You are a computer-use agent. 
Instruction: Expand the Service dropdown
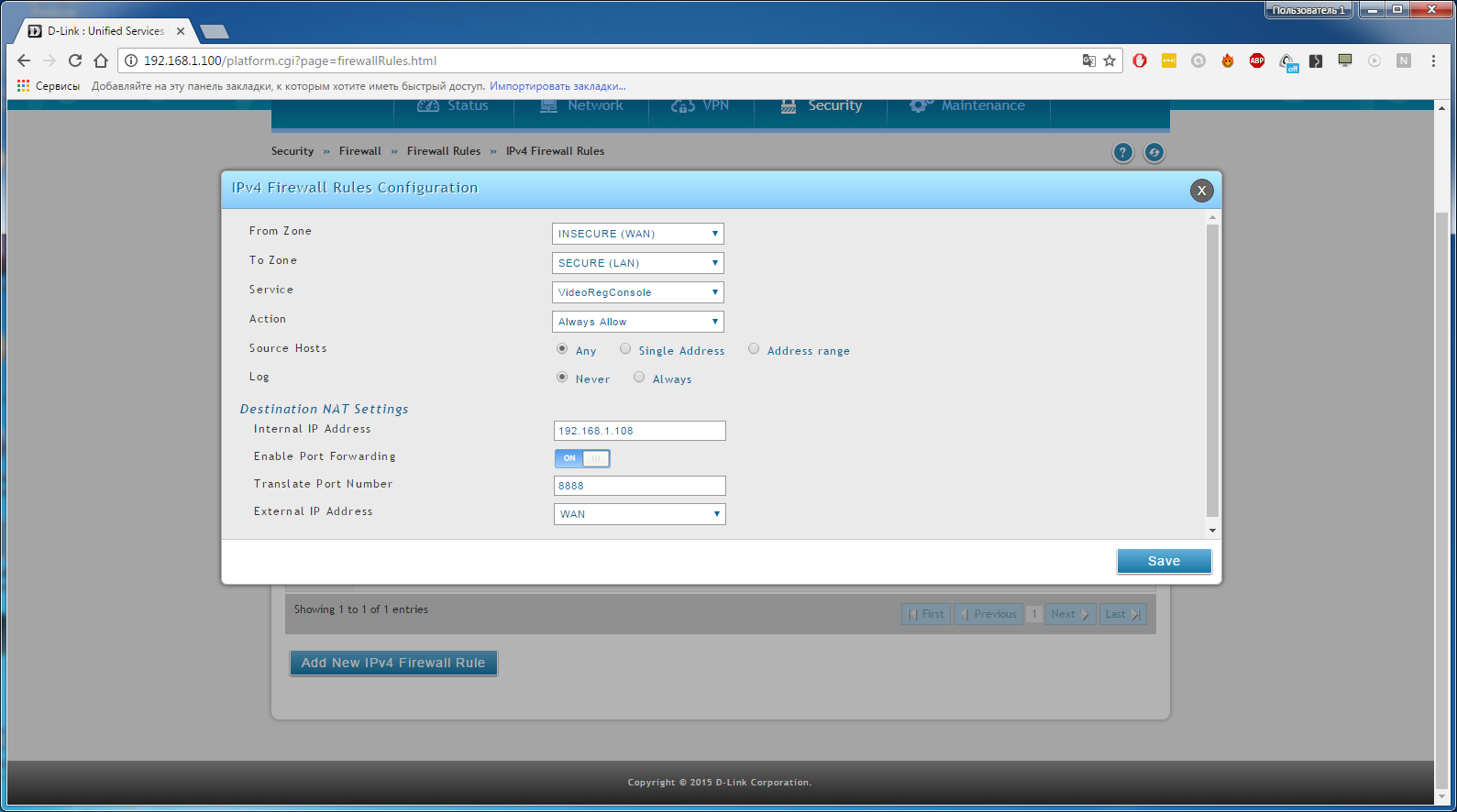click(638, 292)
